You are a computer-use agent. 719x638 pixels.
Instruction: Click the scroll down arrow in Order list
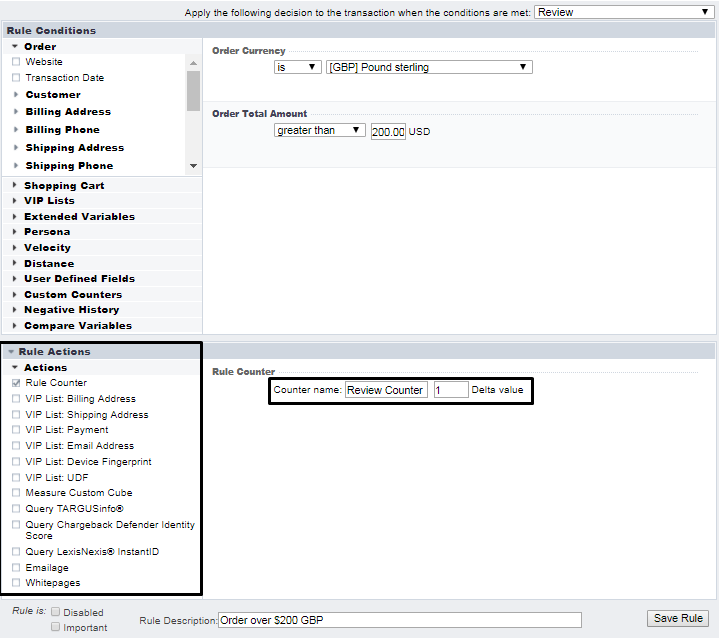pyautogui.click(x=194, y=166)
